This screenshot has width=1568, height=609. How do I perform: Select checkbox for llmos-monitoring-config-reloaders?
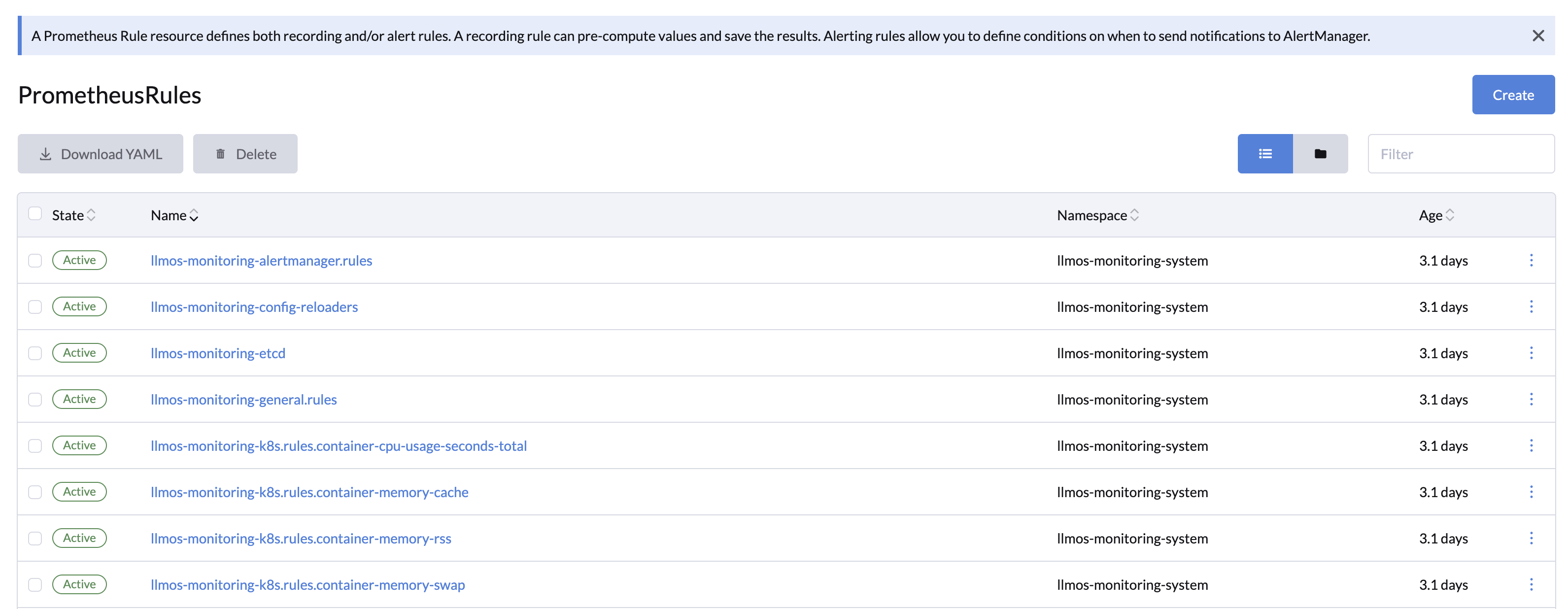pyautogui.click(x=35, y=306)
